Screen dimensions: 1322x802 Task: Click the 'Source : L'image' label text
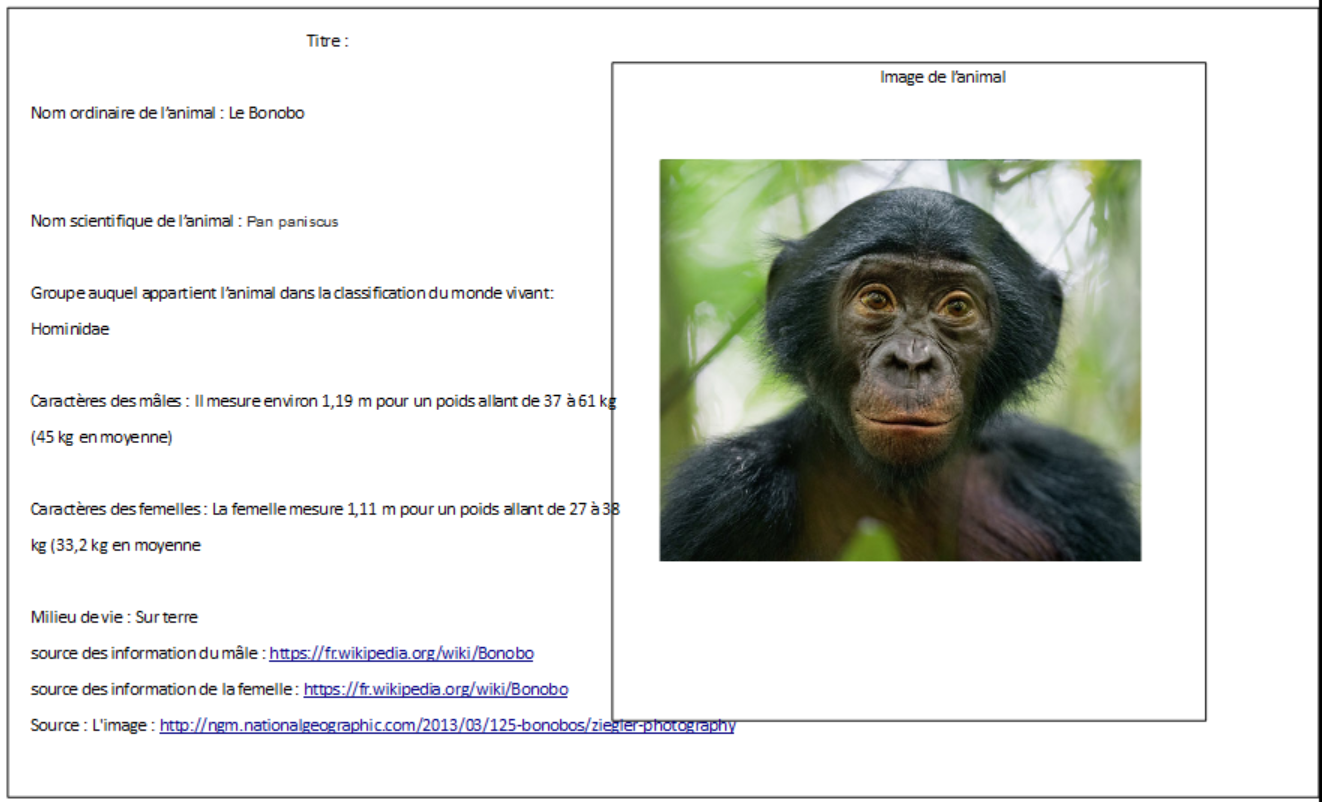(92, 725)
